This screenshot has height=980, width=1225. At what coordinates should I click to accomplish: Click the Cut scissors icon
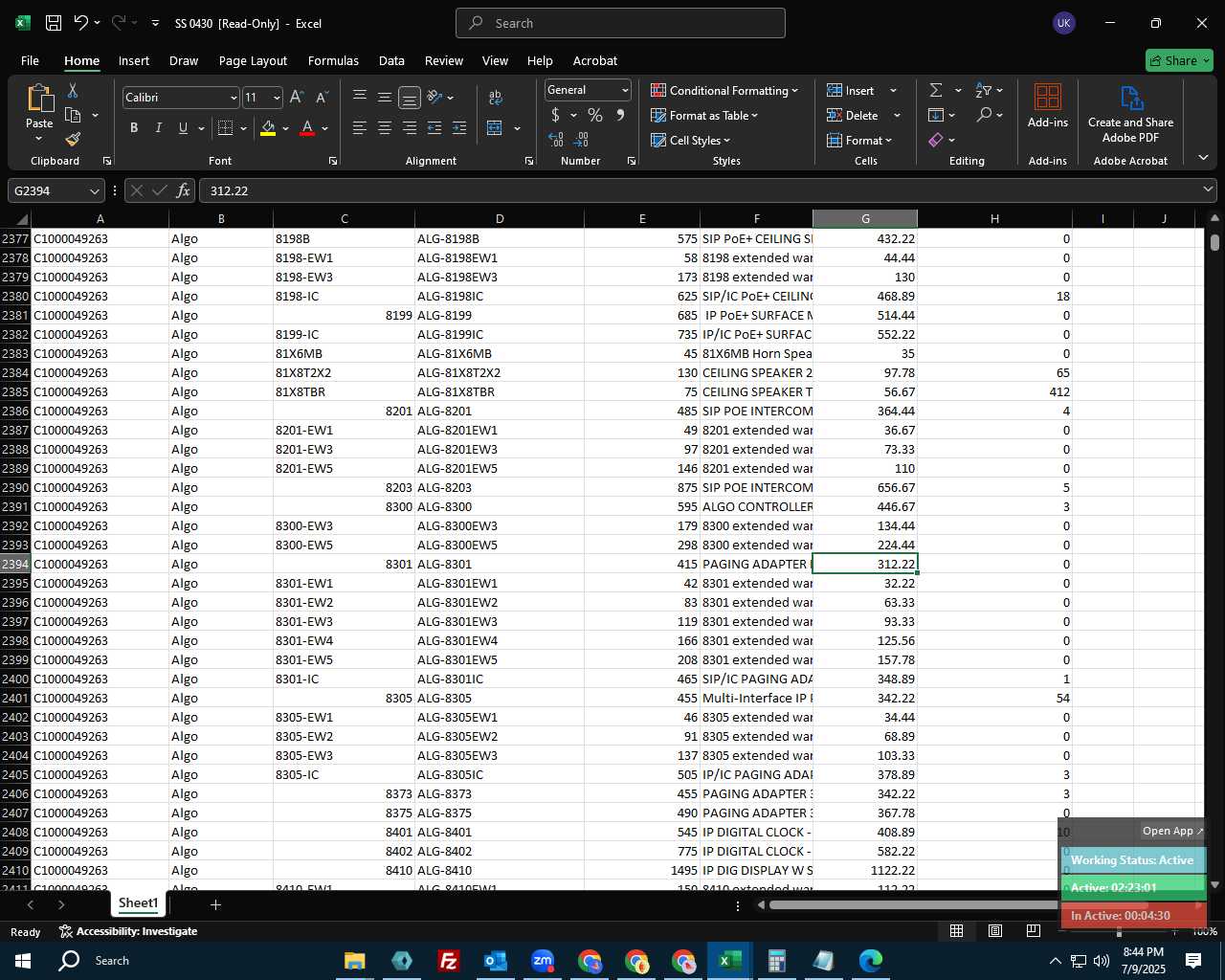[x=73, y=91]
